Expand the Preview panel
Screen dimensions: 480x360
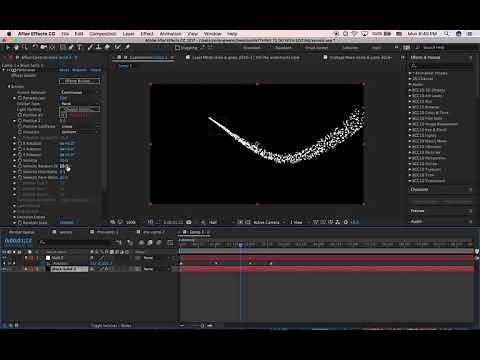[x=417, y=211]
